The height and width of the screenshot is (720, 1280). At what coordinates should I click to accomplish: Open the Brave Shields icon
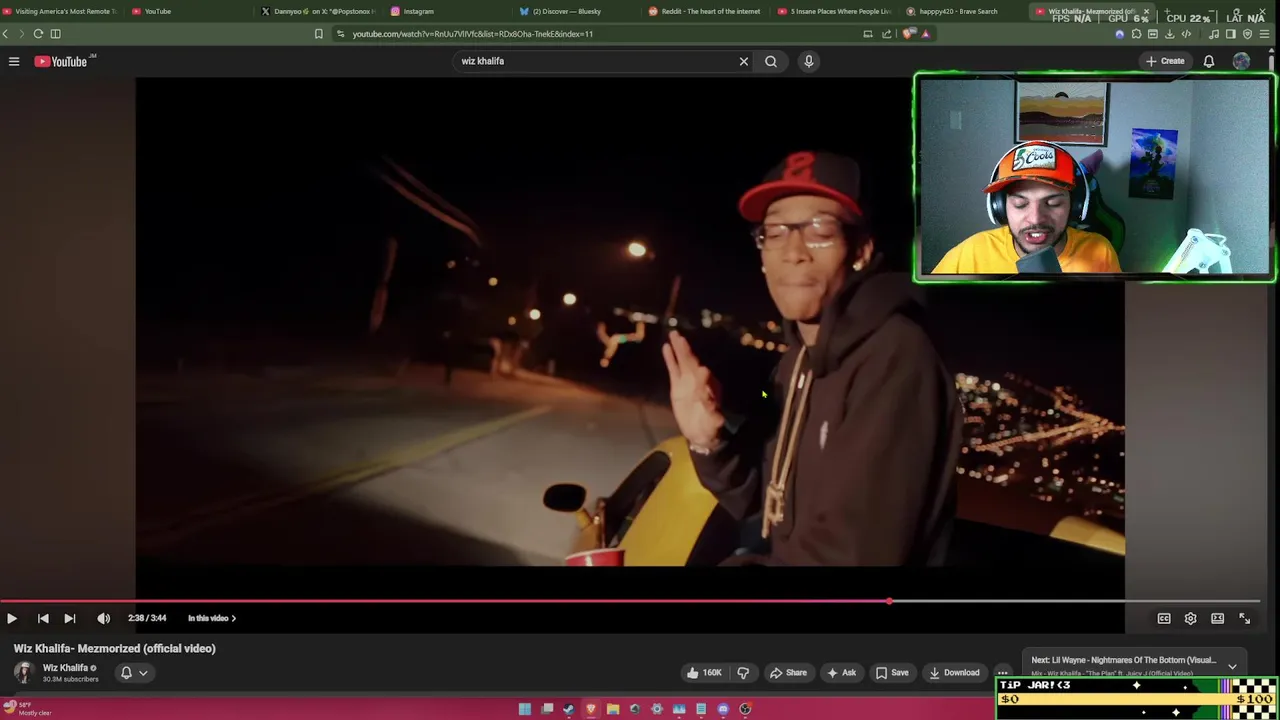coord(908,34)
